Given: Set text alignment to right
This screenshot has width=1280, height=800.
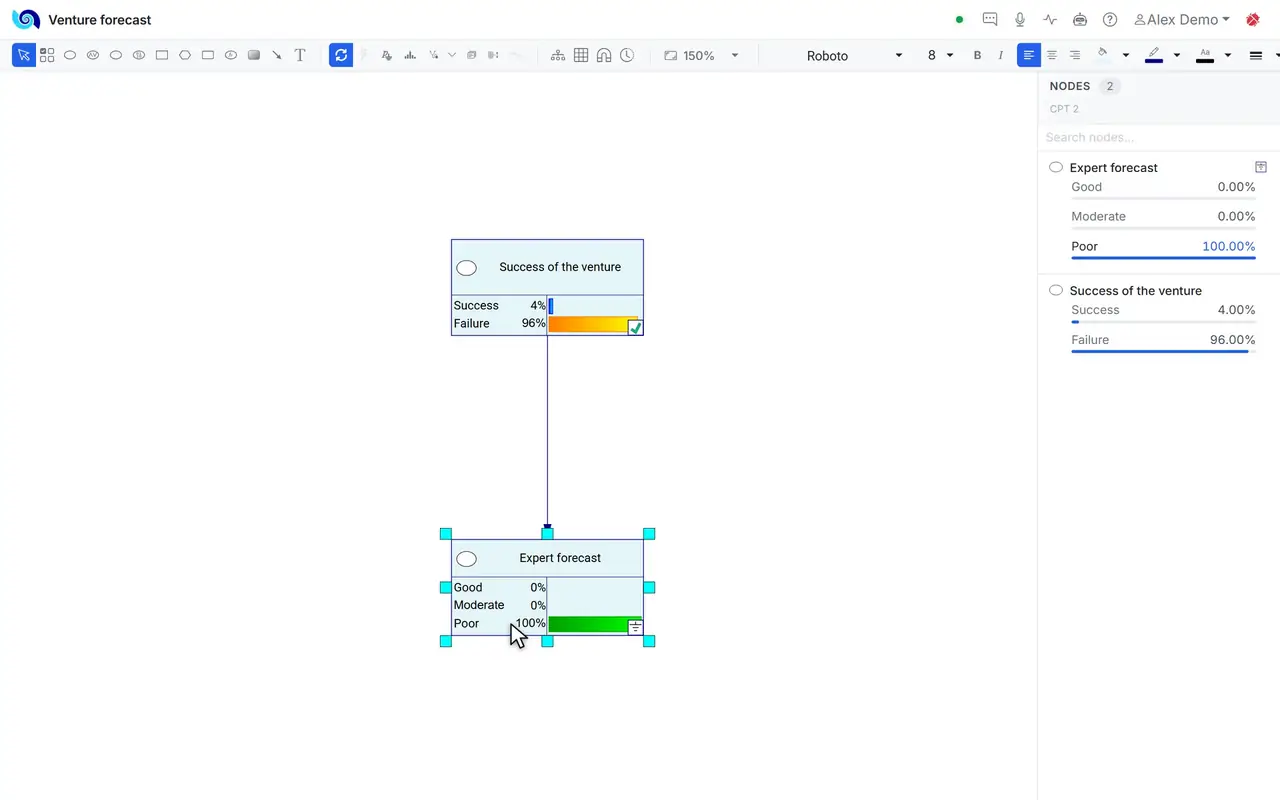Looking at the screenshot, I should point(1075,55).
